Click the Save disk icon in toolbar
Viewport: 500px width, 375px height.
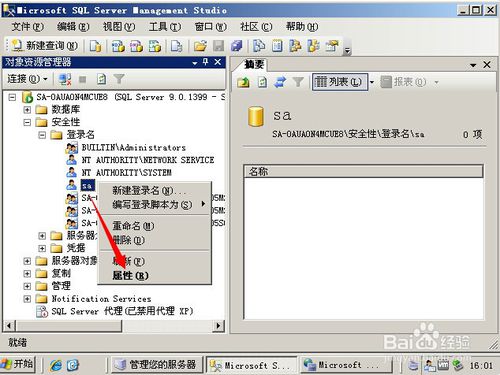218,46
